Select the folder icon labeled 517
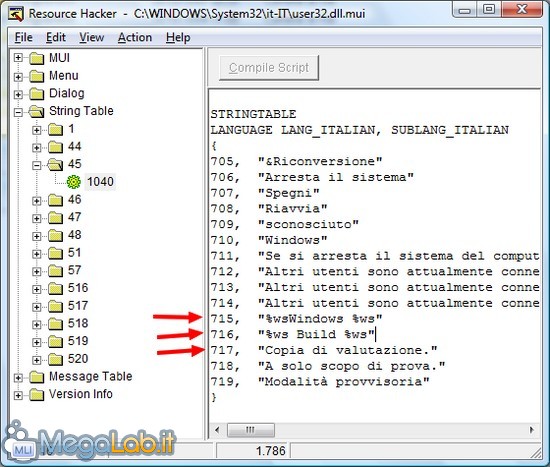 [55, 306]
